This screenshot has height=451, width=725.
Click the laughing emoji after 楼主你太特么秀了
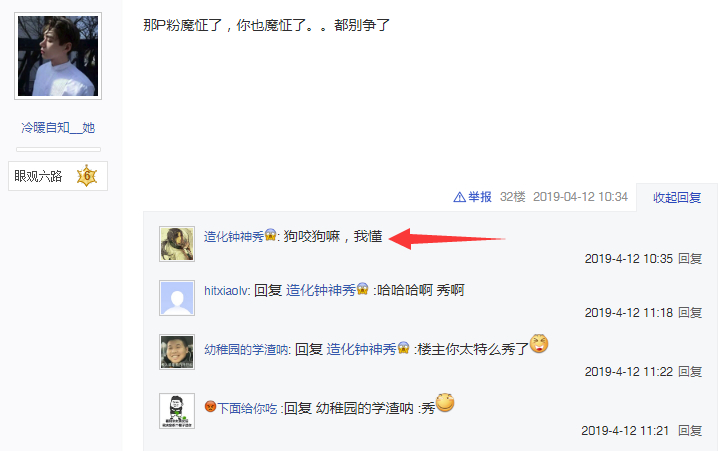pos(539,344)
